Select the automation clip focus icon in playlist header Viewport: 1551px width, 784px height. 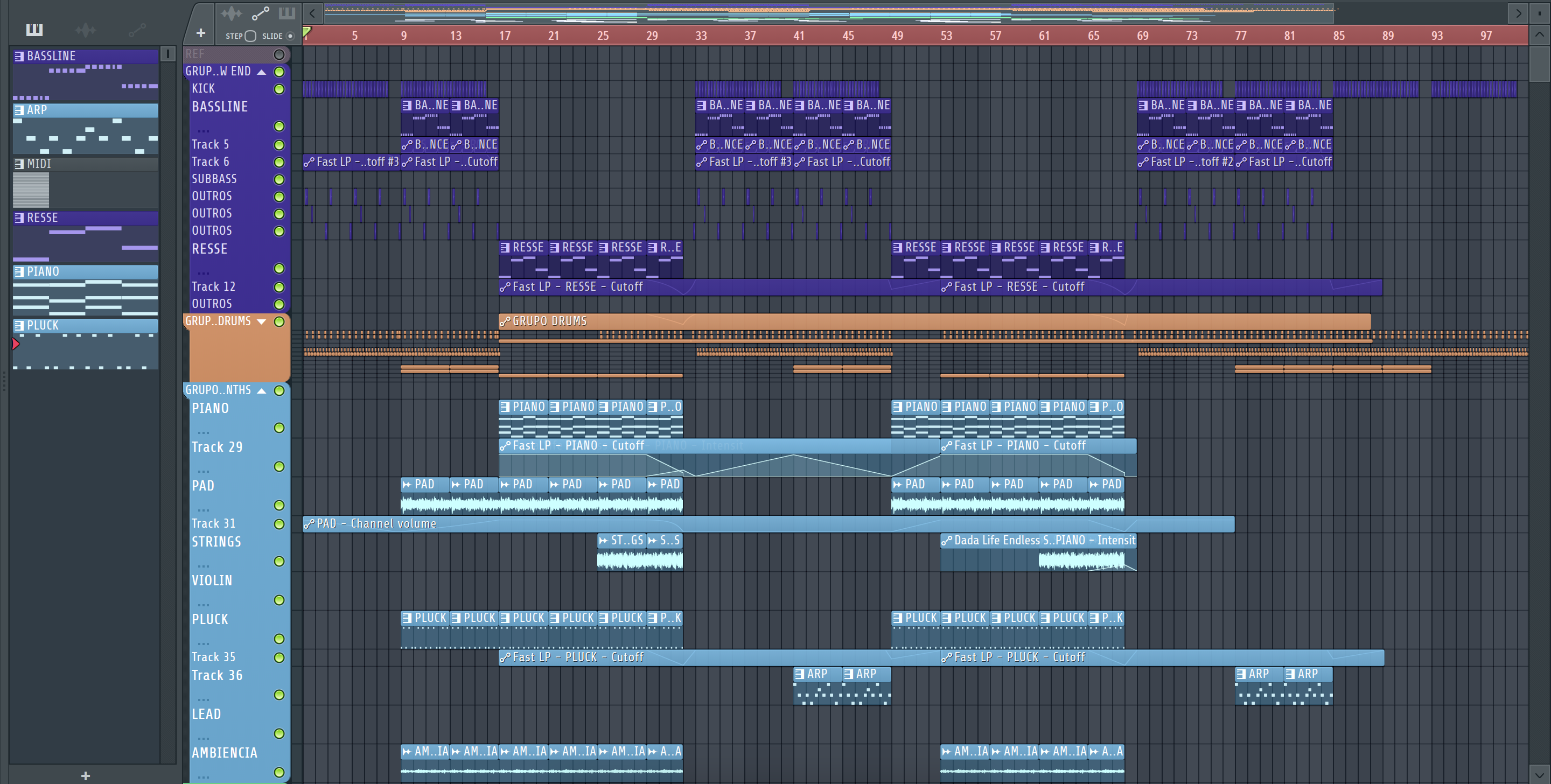point(260,13)
